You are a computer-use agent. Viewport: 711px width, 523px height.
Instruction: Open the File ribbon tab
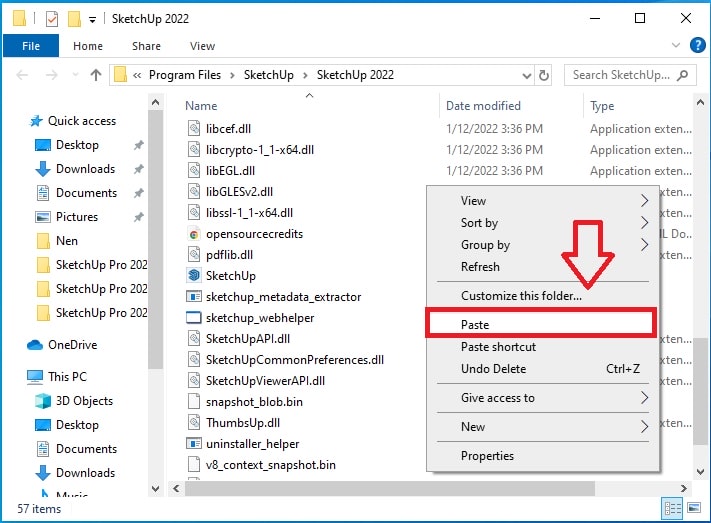click(31, 46)
